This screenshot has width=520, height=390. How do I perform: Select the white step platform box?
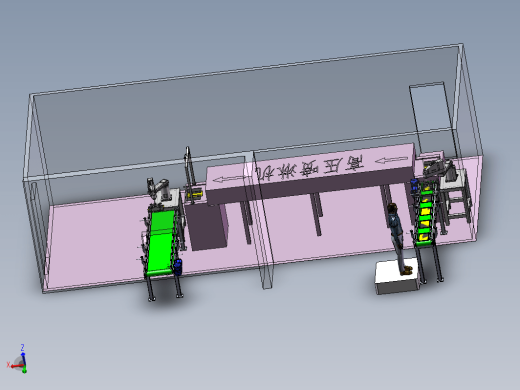(397, 276)
